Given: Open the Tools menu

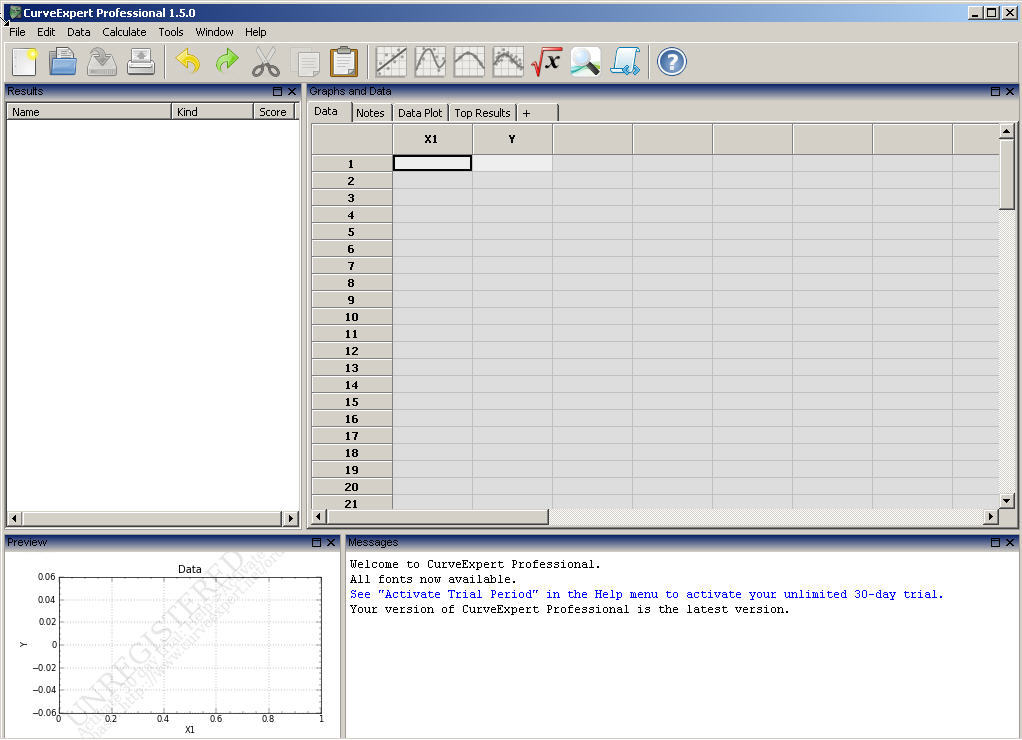Looking at the screenshot, I should pos(171,32).
